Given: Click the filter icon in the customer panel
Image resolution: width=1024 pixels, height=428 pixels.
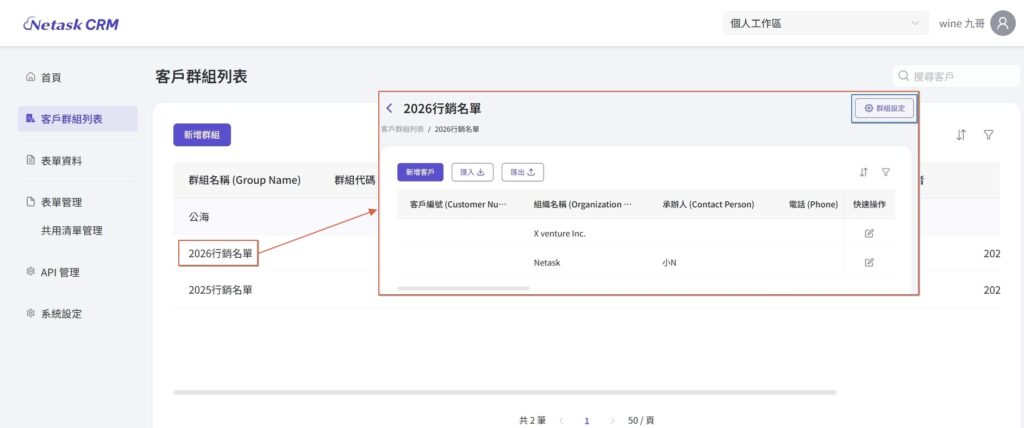Looking at the screenshot, I should (x=885, y=172).
